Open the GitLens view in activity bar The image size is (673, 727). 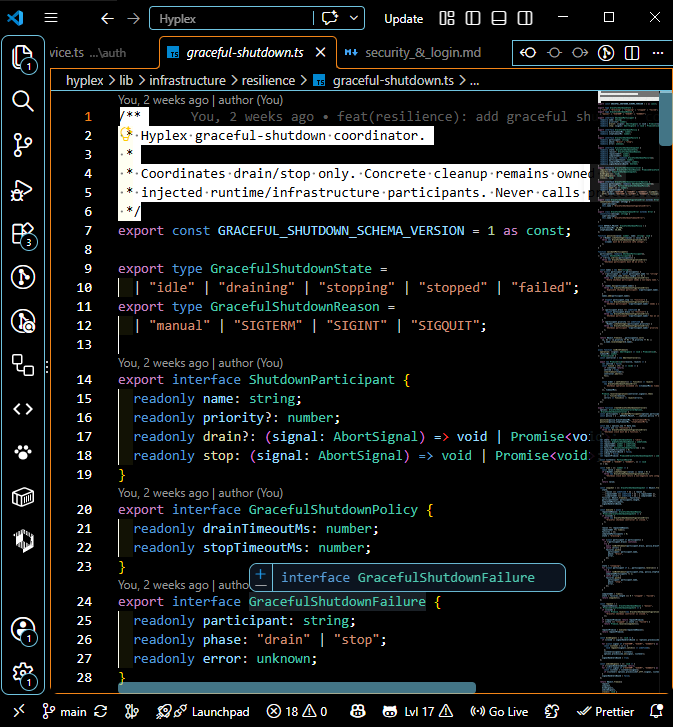coord(23,277)
